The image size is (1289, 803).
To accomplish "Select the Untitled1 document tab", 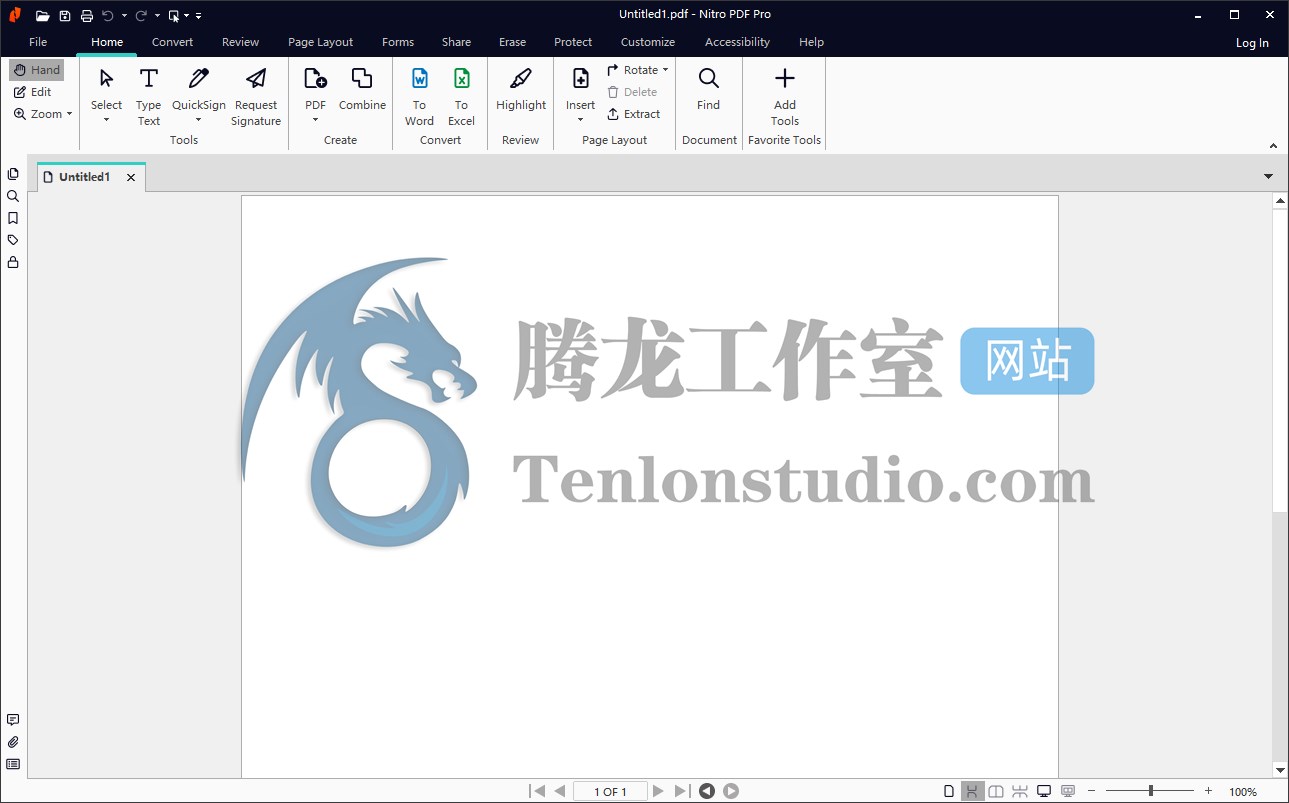I will coord(84,177).
